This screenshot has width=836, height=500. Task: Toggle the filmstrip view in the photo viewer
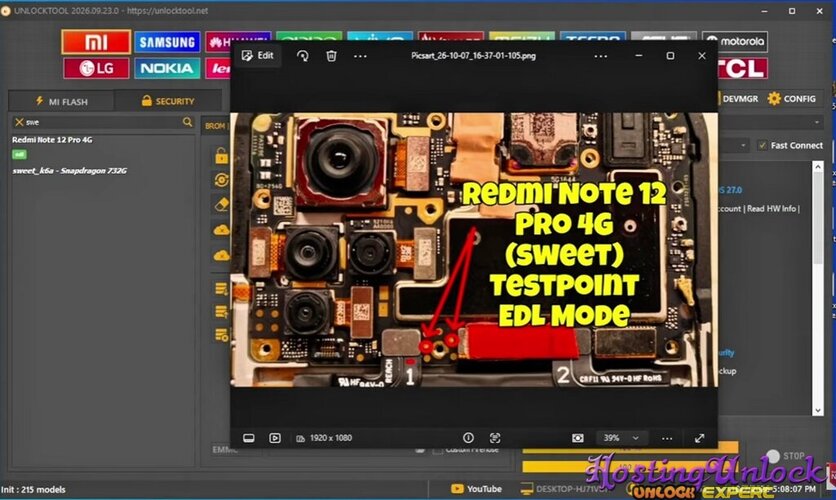point(248,438)
